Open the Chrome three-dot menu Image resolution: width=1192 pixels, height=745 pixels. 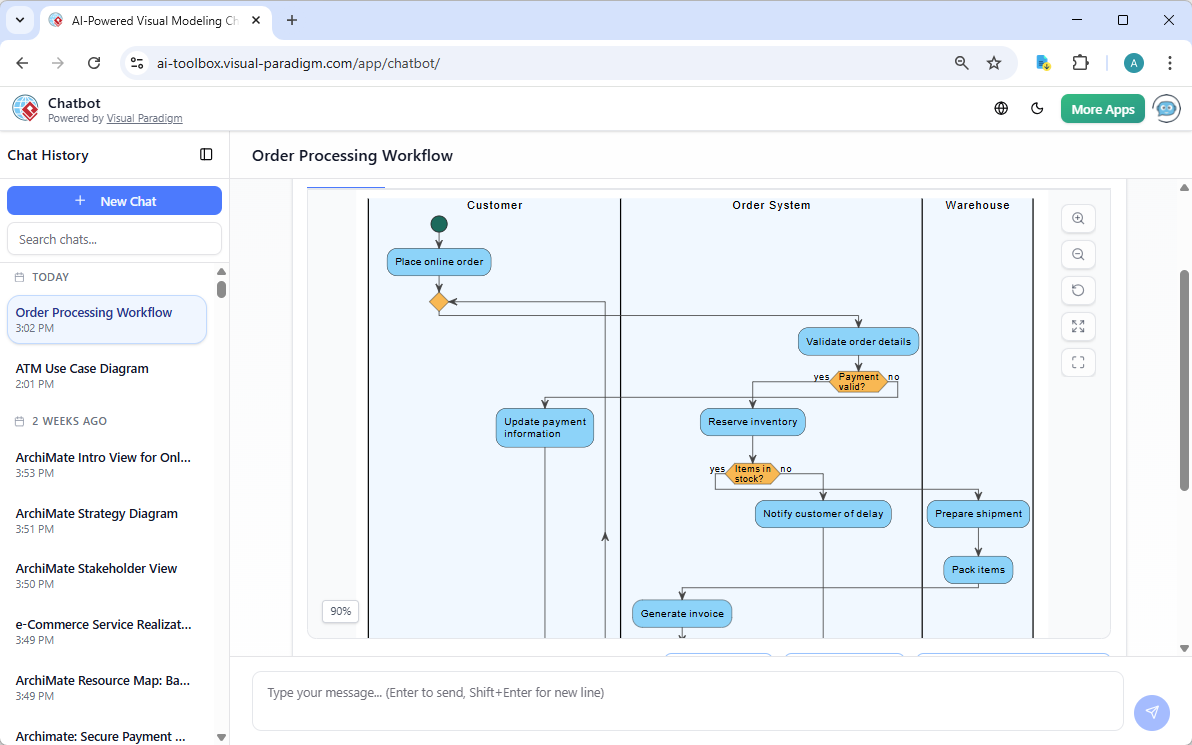1170,62
